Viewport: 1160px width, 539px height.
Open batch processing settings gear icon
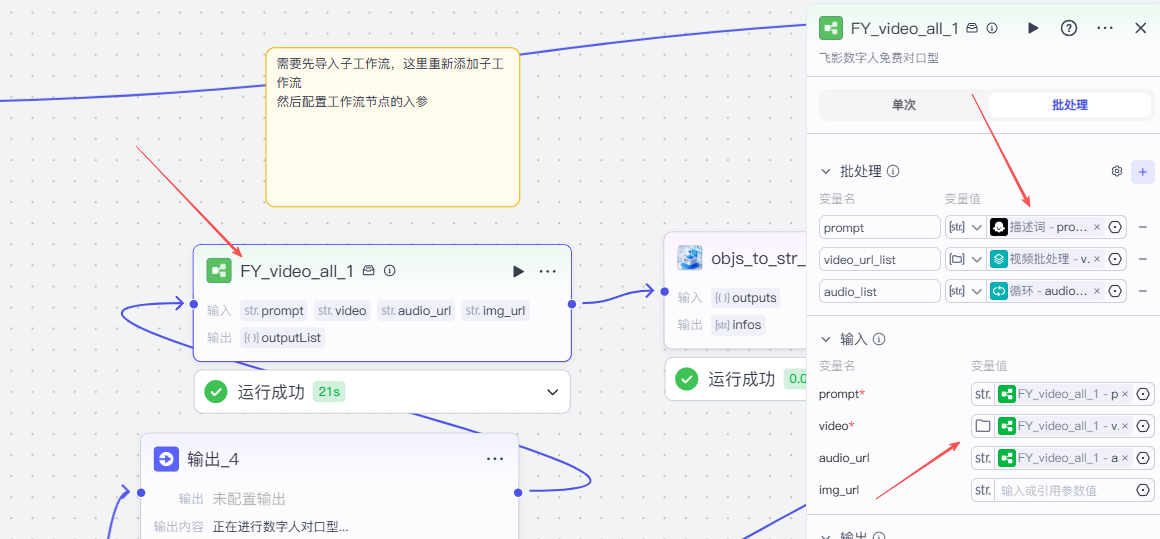click(x=1117, y=171)
